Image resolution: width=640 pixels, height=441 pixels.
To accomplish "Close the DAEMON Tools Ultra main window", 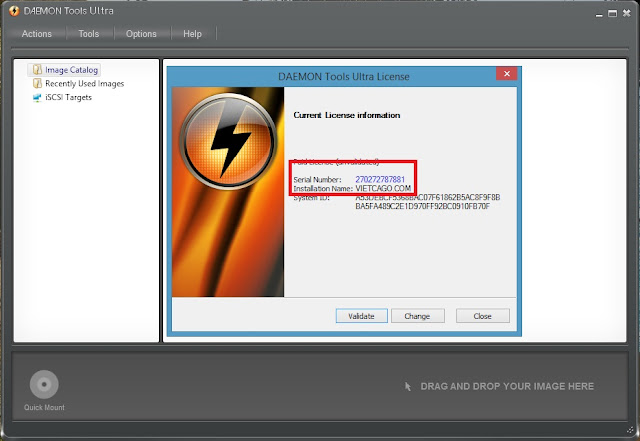I will click(627, 14).
